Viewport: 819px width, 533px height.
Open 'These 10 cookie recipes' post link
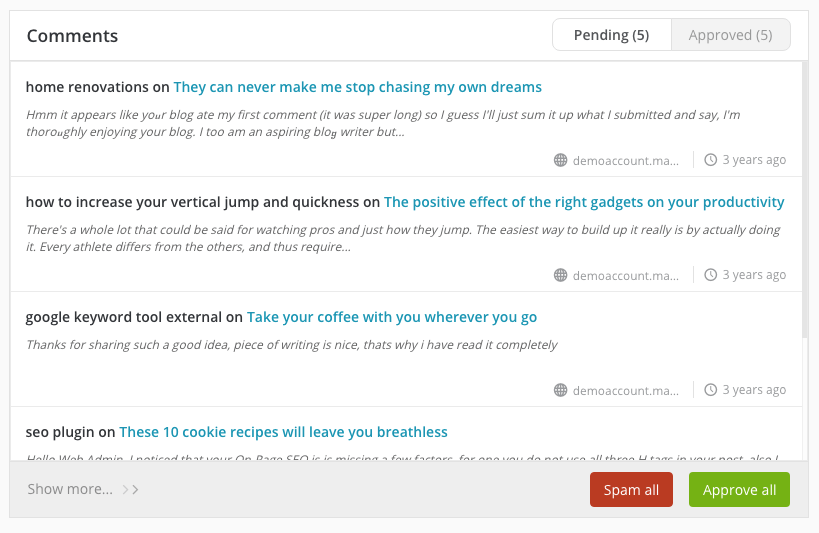click(x=283, y=432)
